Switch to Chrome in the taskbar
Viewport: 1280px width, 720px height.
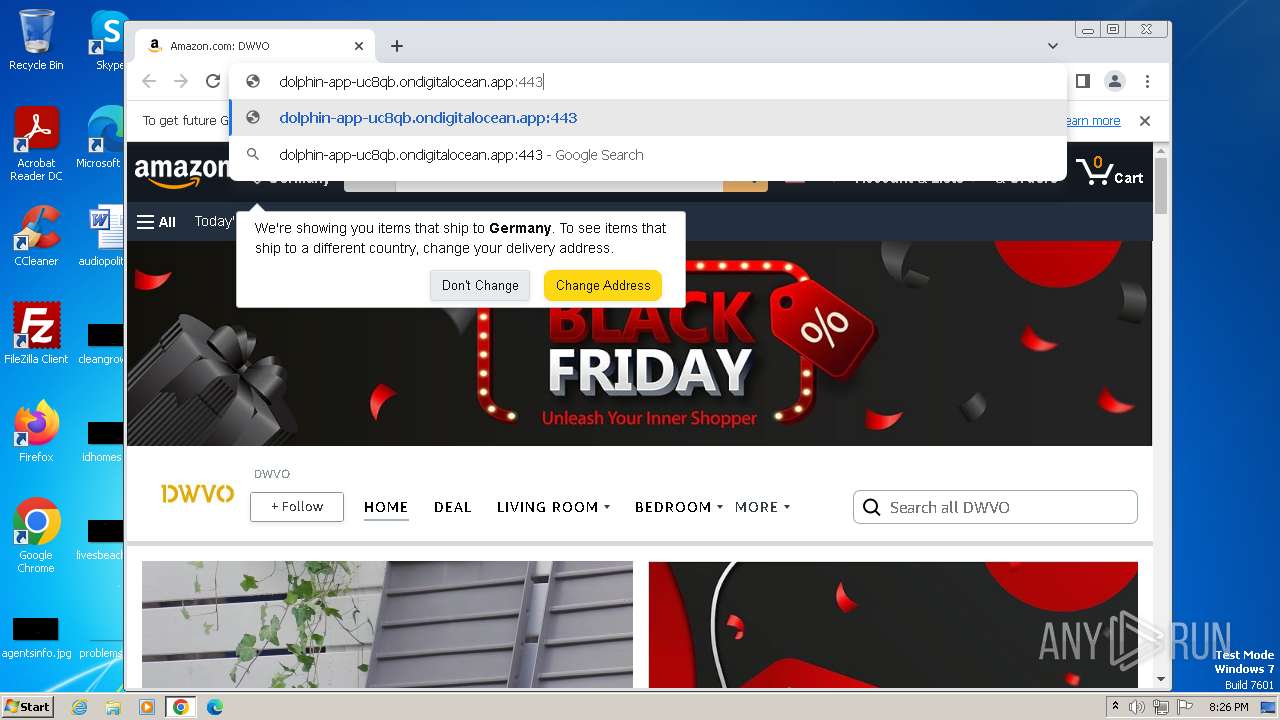(181, 707)
